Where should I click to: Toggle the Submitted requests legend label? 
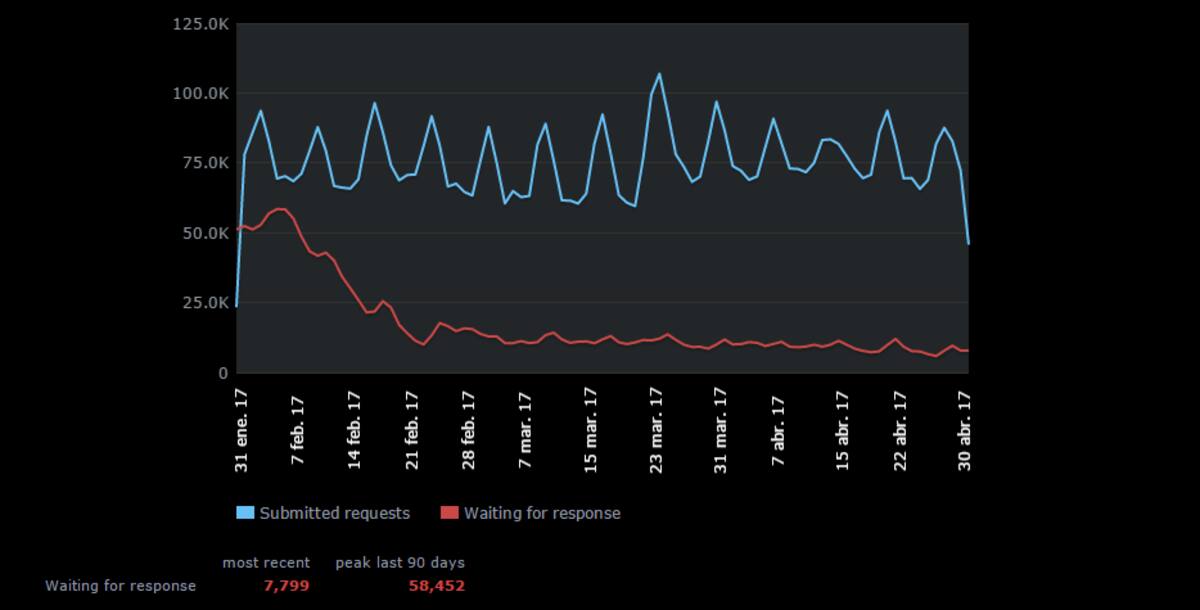coord(335,513)
